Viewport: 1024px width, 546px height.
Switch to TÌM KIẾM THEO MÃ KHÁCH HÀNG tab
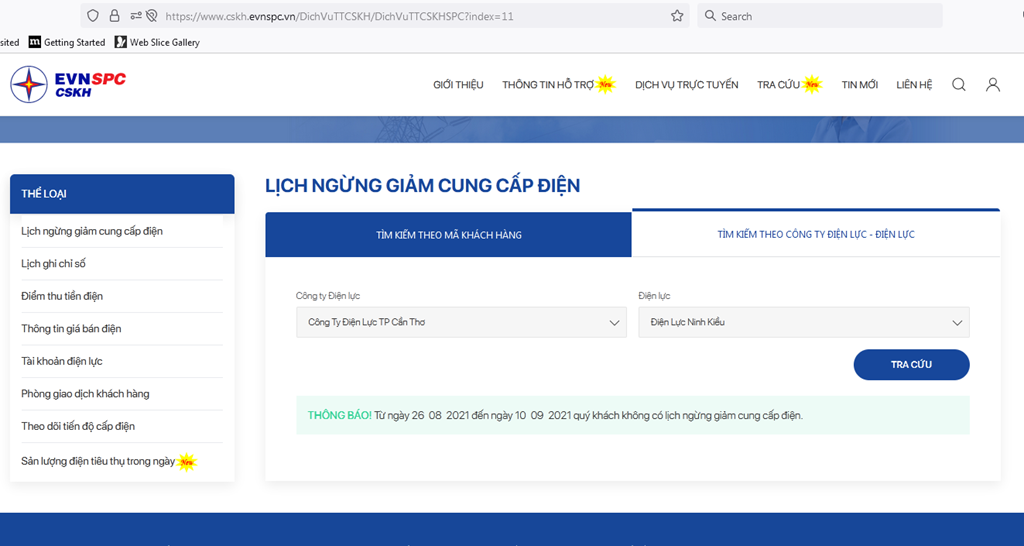[448, 235]
